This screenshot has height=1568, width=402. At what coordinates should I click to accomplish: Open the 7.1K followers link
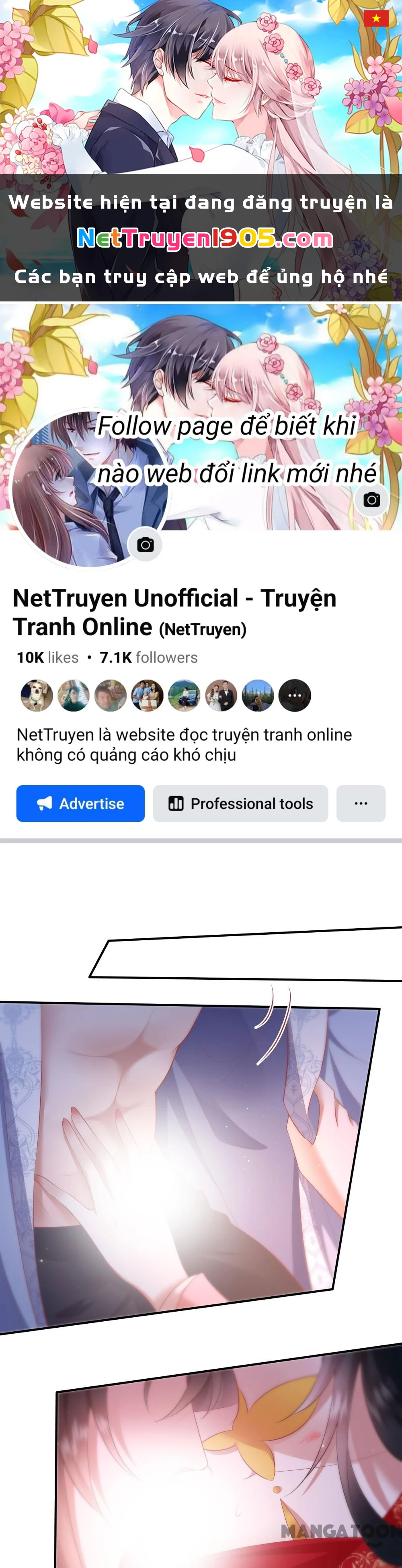tap(149, 657)
